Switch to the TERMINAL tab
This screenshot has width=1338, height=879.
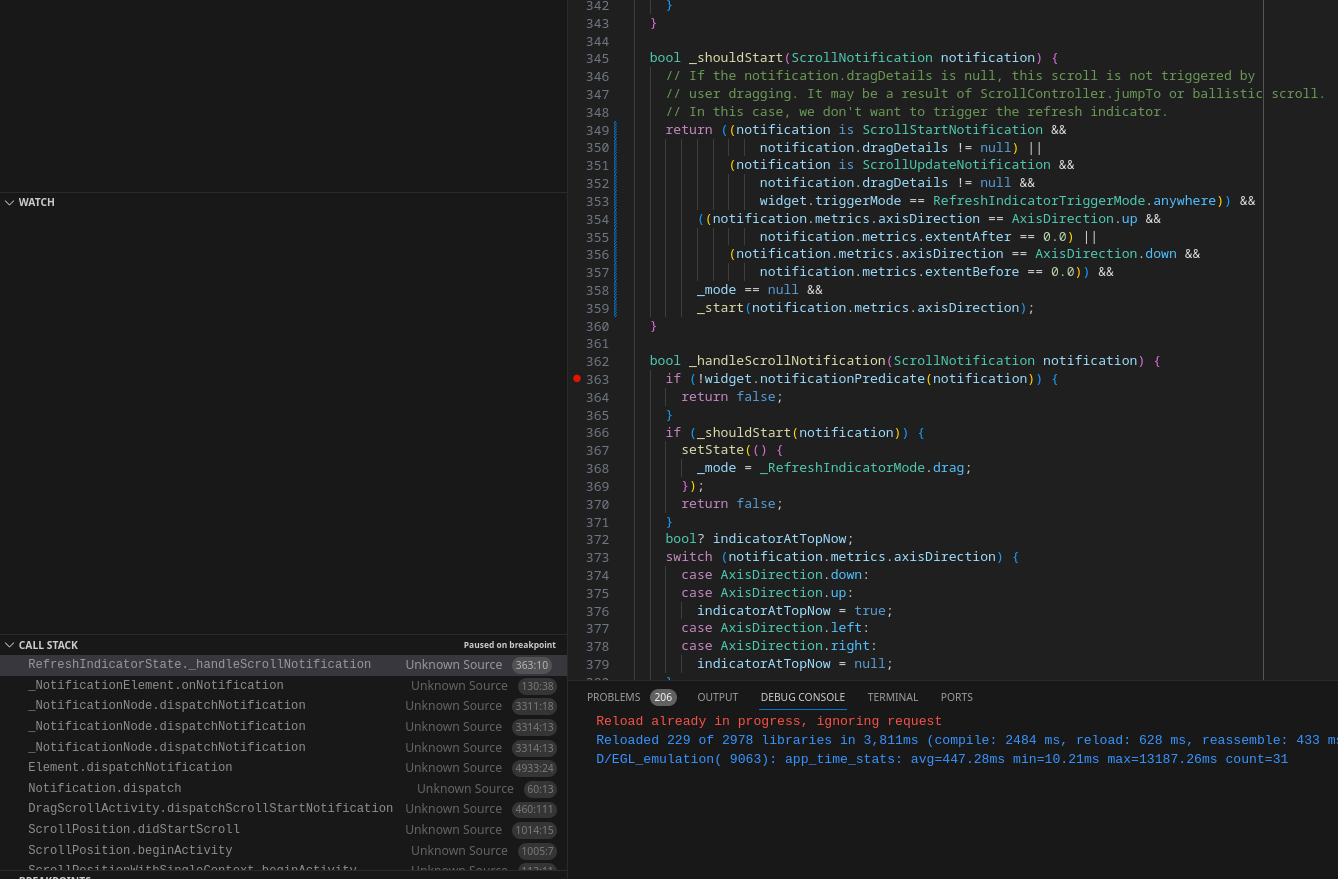pos(892,697)
